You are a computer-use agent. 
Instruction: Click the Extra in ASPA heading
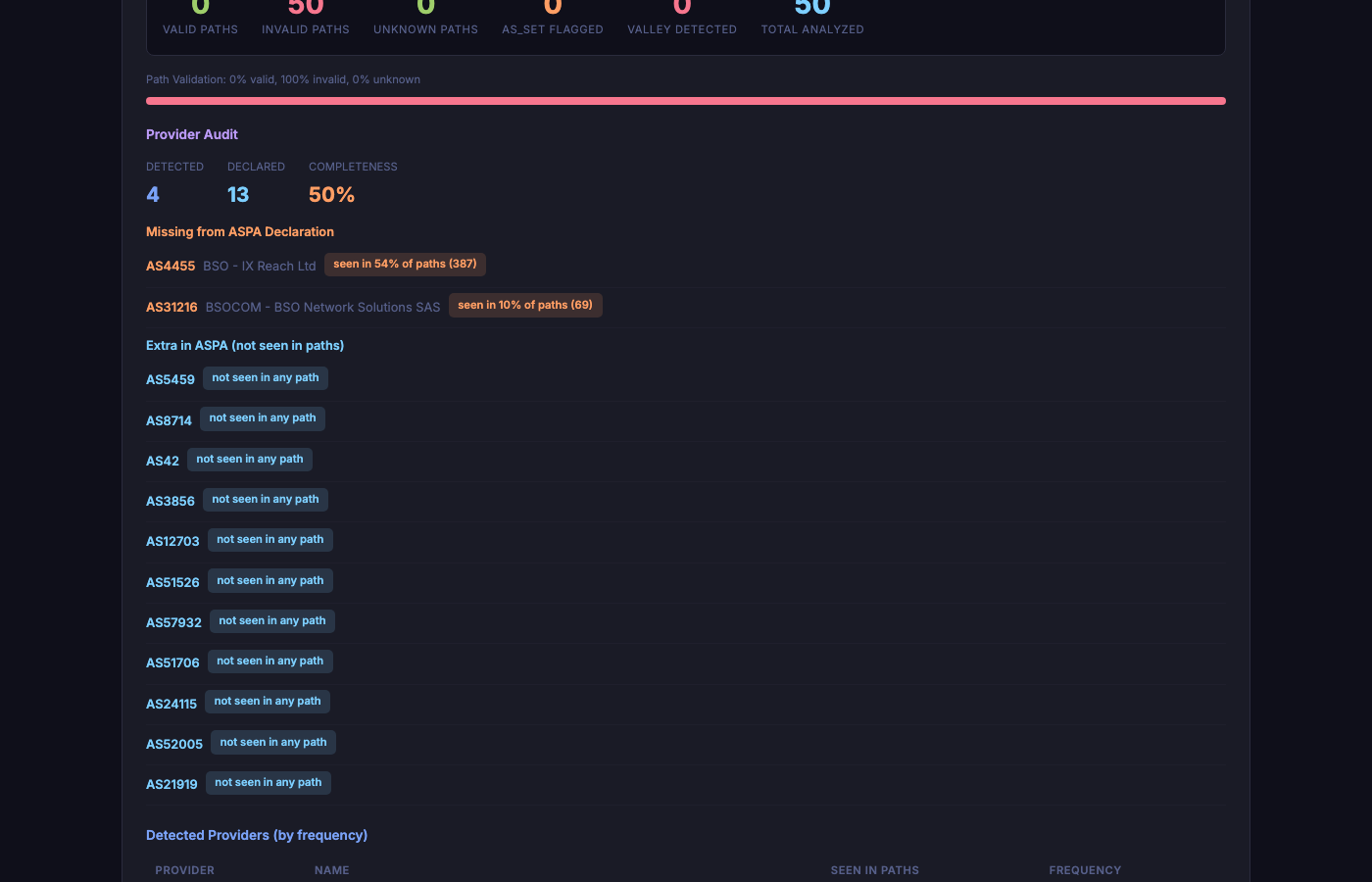(x=245, y=346)
